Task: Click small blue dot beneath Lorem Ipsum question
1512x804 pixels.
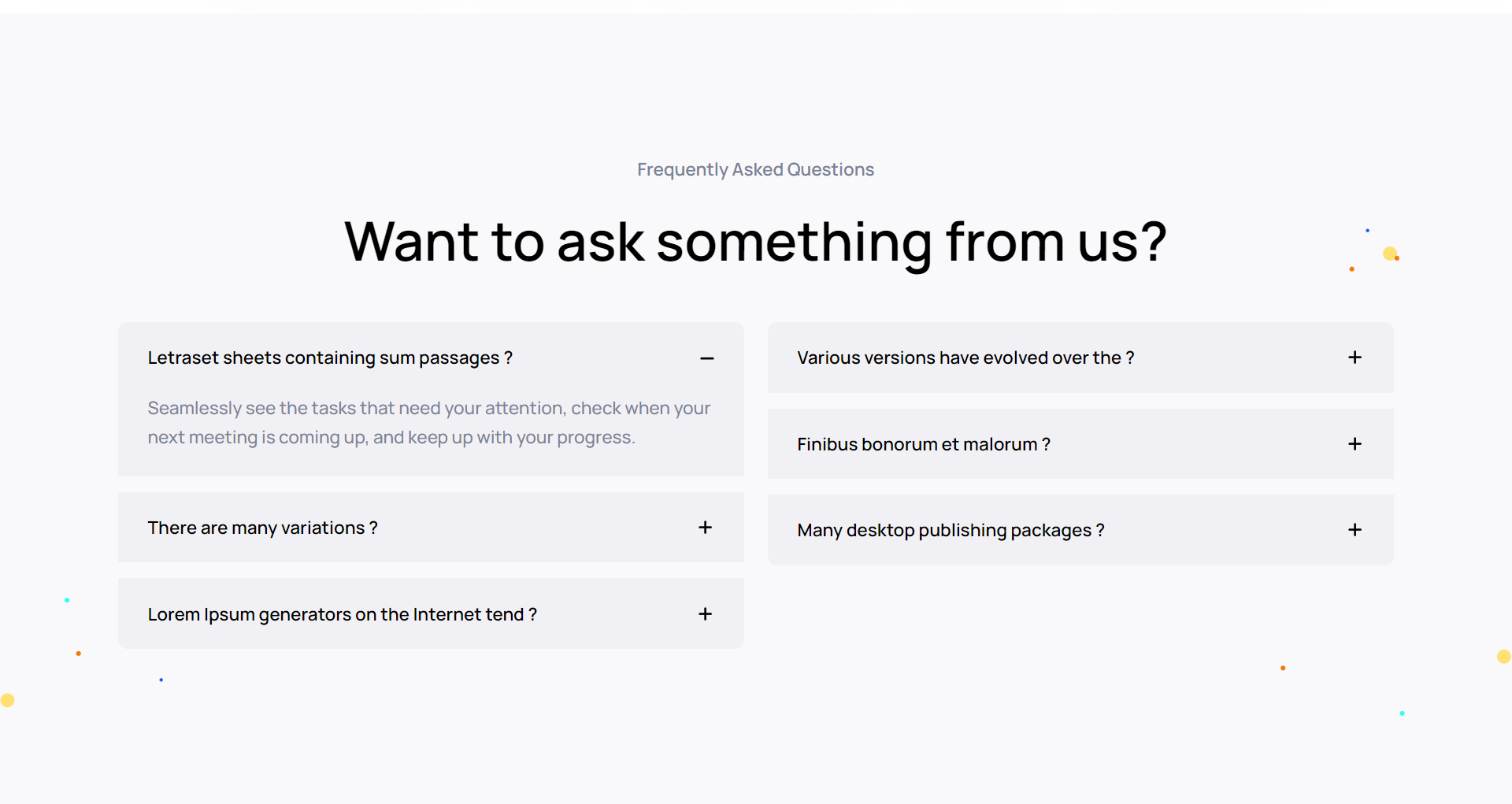Action: pyautogui.click(x=161, y=680)
